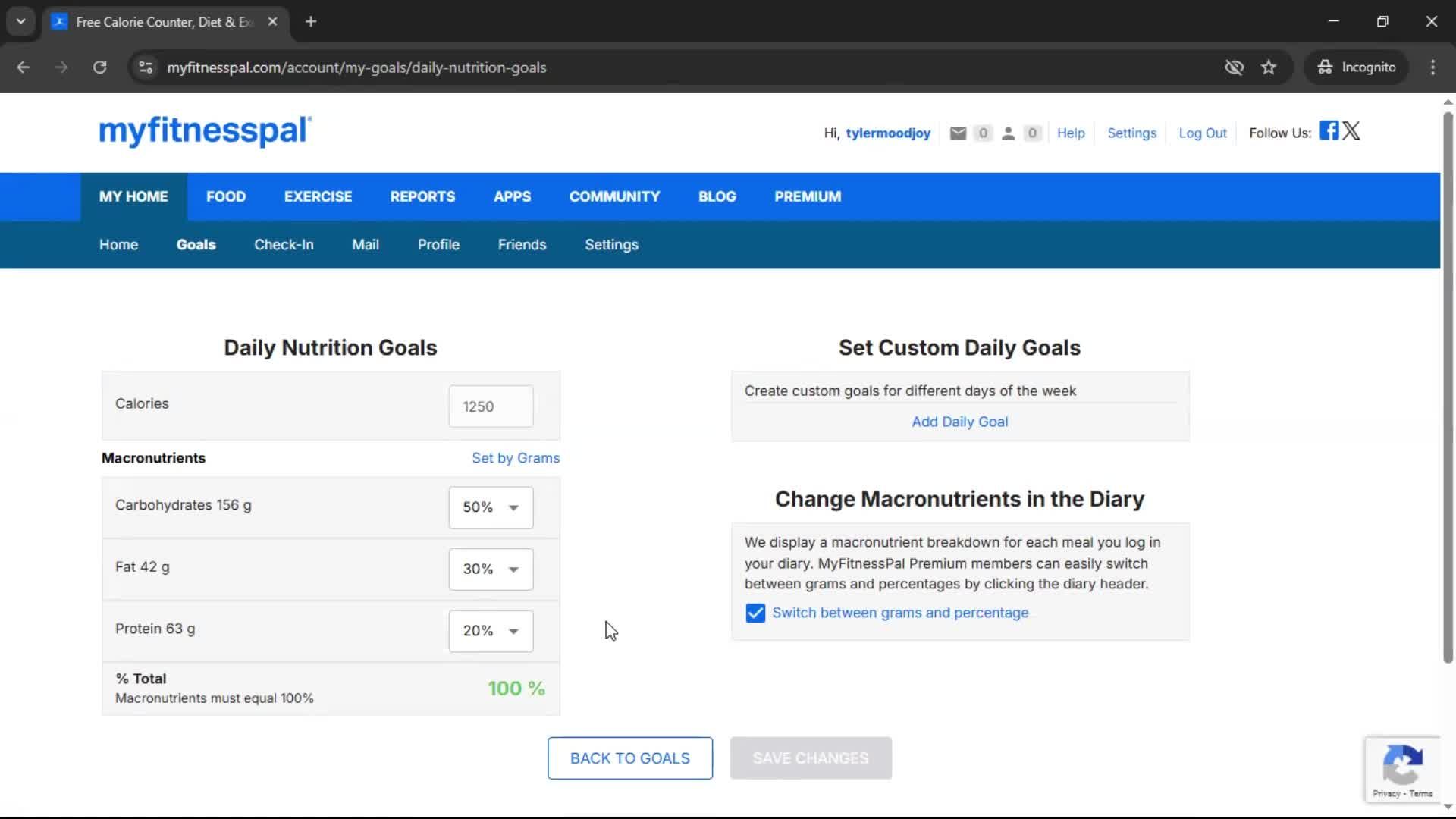Image resolution: width=1456 pixels, height=819 pixels.
Task: Click the reCAPTCHA badge
Action: coord(1402,769)
